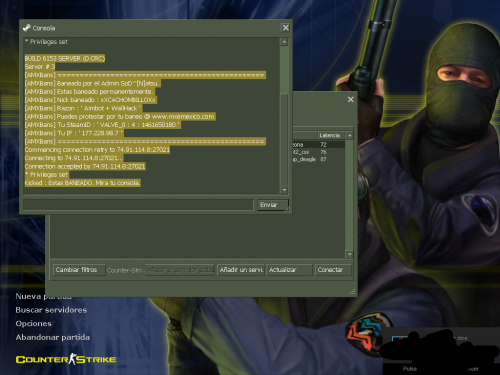Open Cambiar filtros in server browser

pos(79,270)
